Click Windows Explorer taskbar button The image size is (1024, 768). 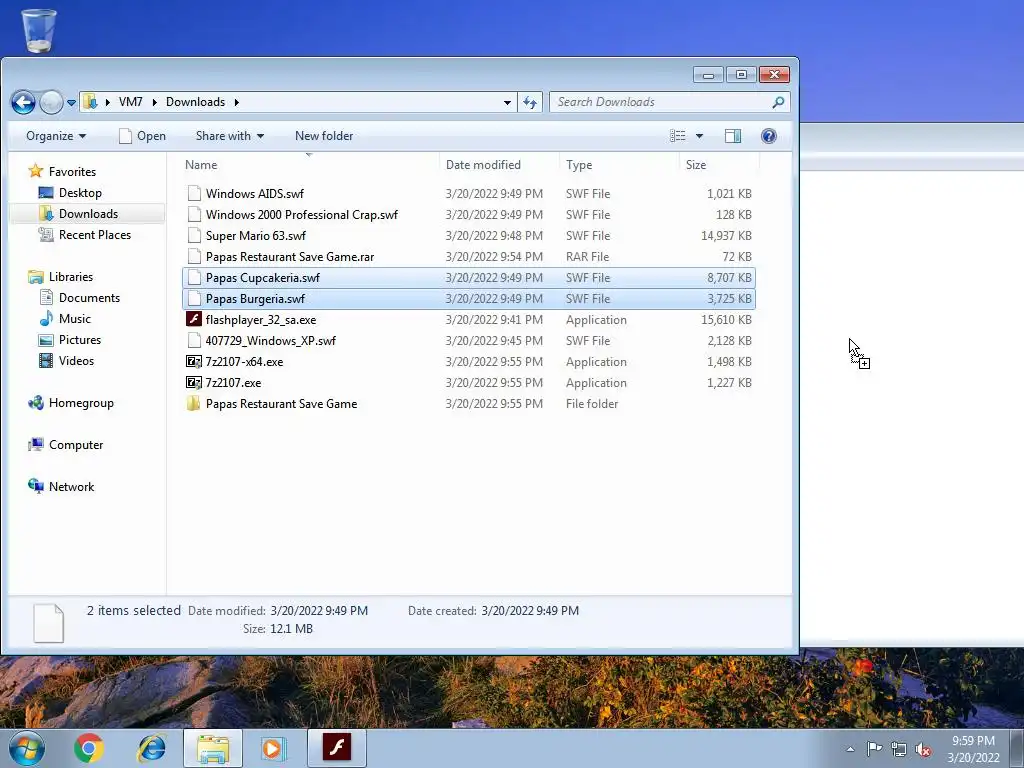[x=213, y=748]
